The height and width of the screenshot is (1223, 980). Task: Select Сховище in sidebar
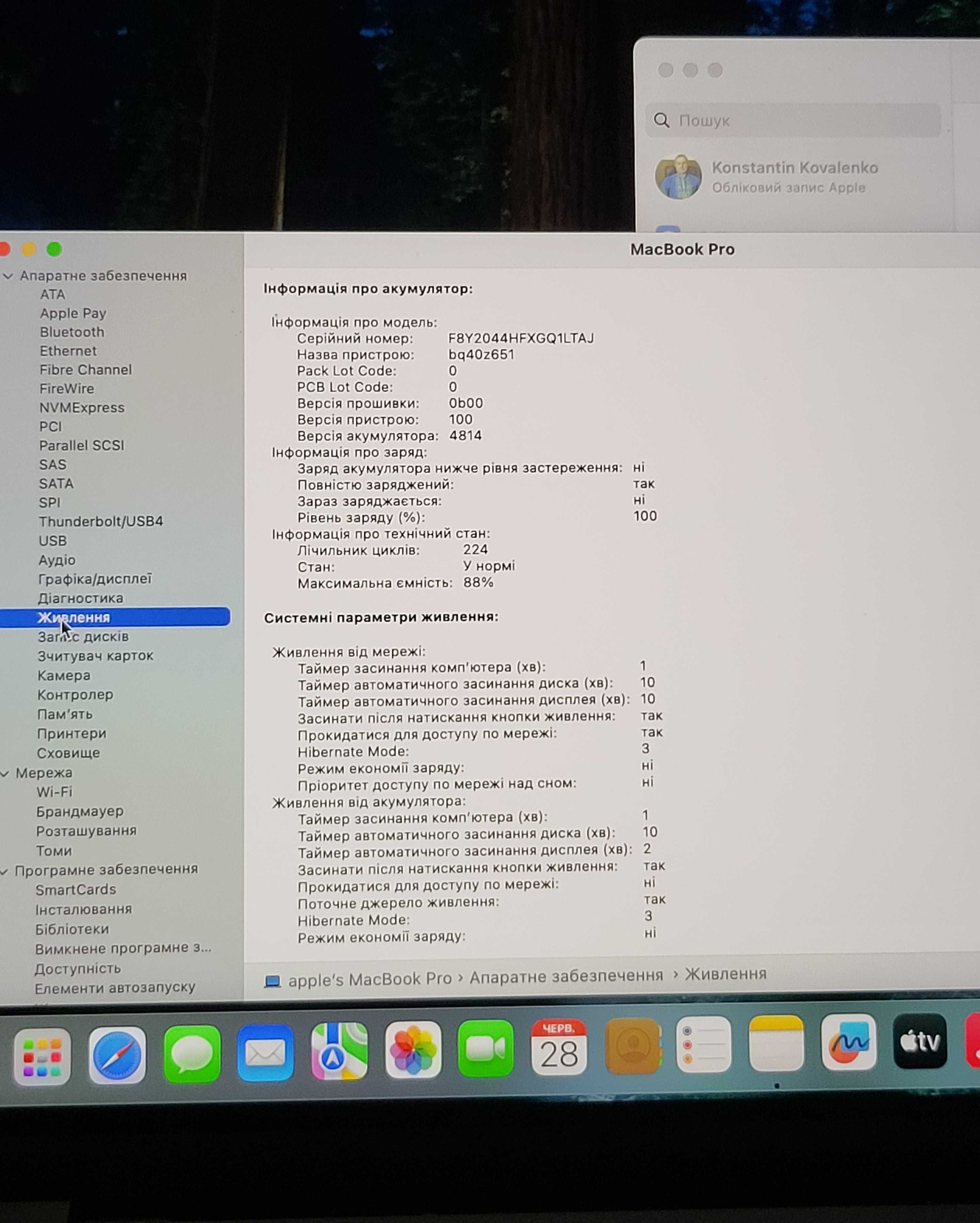[x=68, y=753]
